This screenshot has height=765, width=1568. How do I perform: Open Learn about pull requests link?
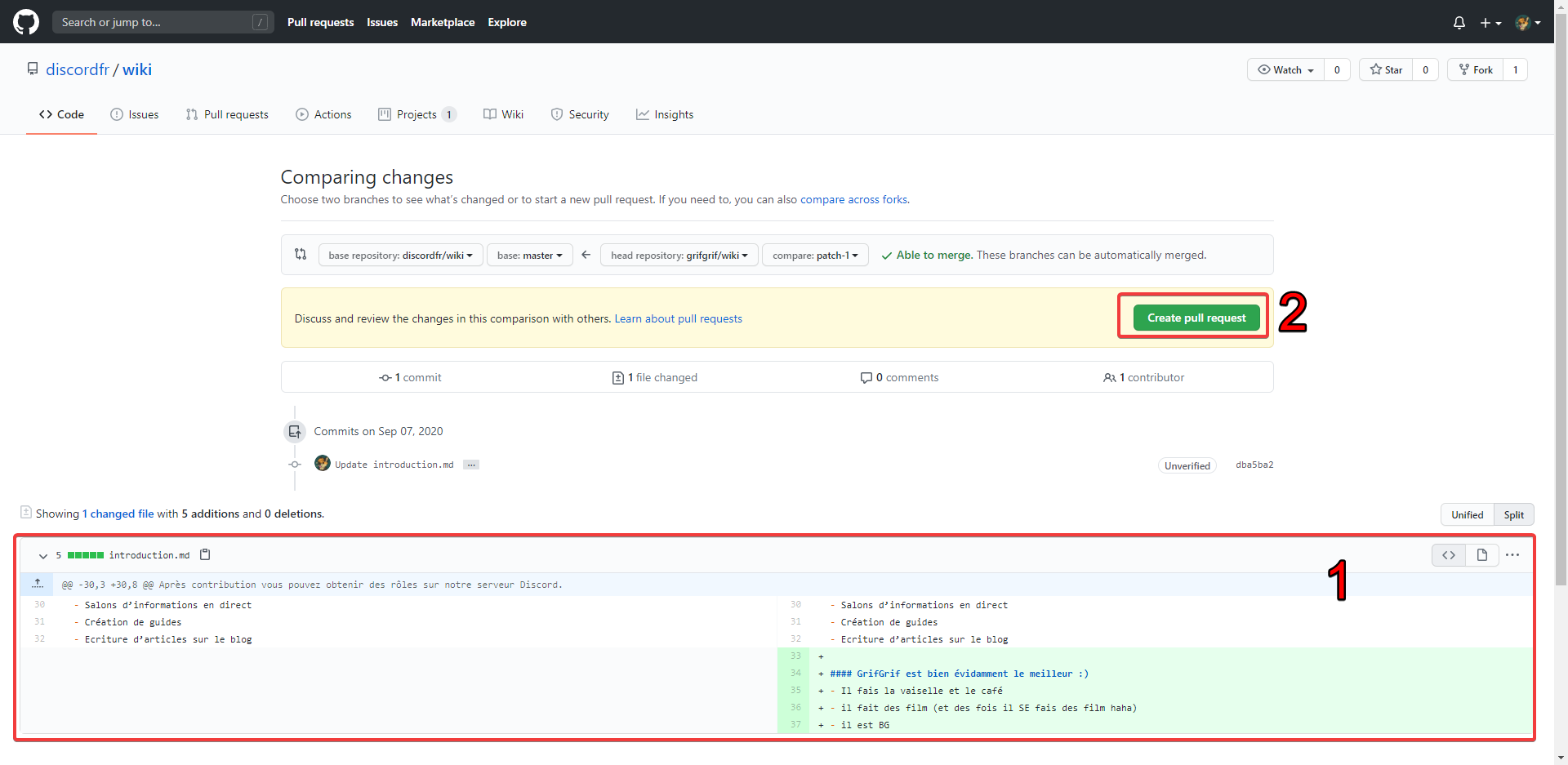click(x=678, y=318)
